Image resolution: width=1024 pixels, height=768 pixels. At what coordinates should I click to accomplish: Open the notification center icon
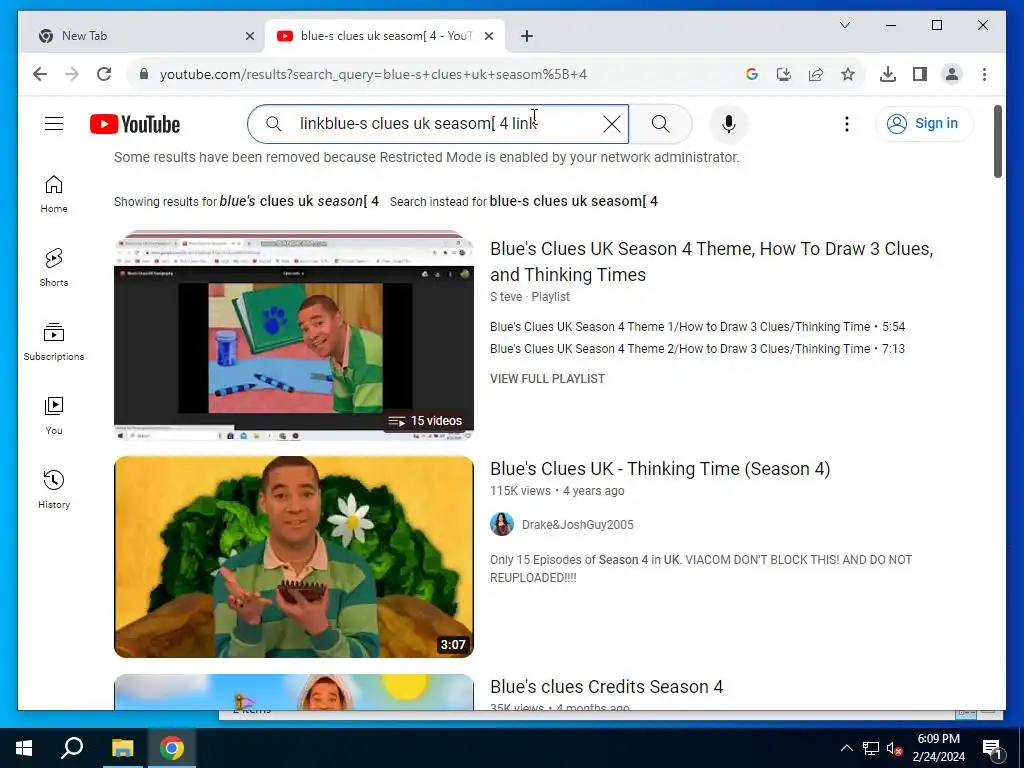(x=992, y=749)
